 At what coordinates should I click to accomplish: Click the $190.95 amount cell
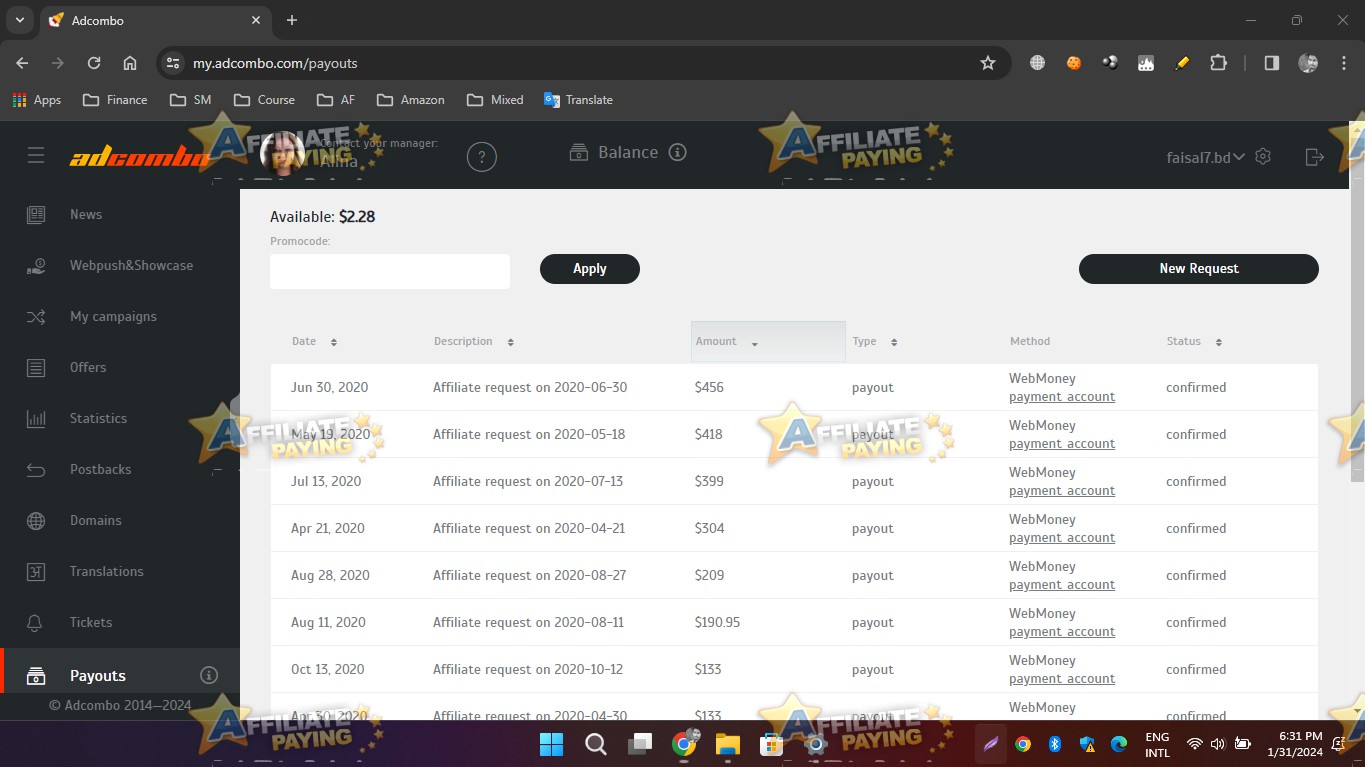point(718,622)
